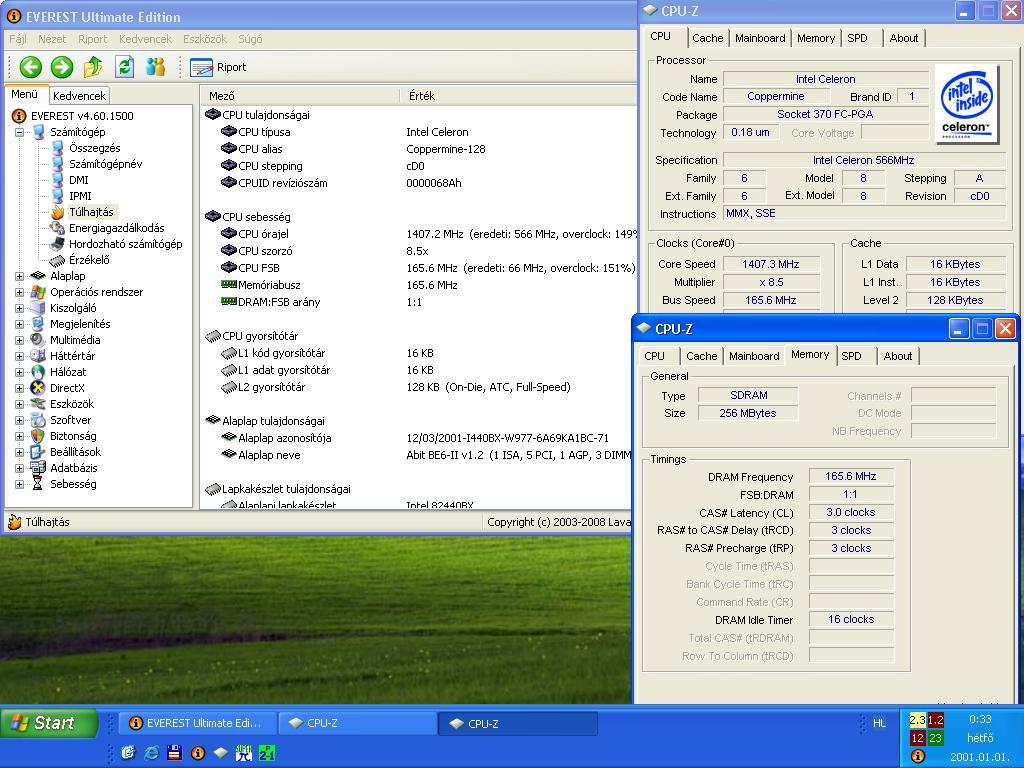Click the Up one level arrow icon
The height and width of the screenshot is (768, 1024).
tap(93, 67)
